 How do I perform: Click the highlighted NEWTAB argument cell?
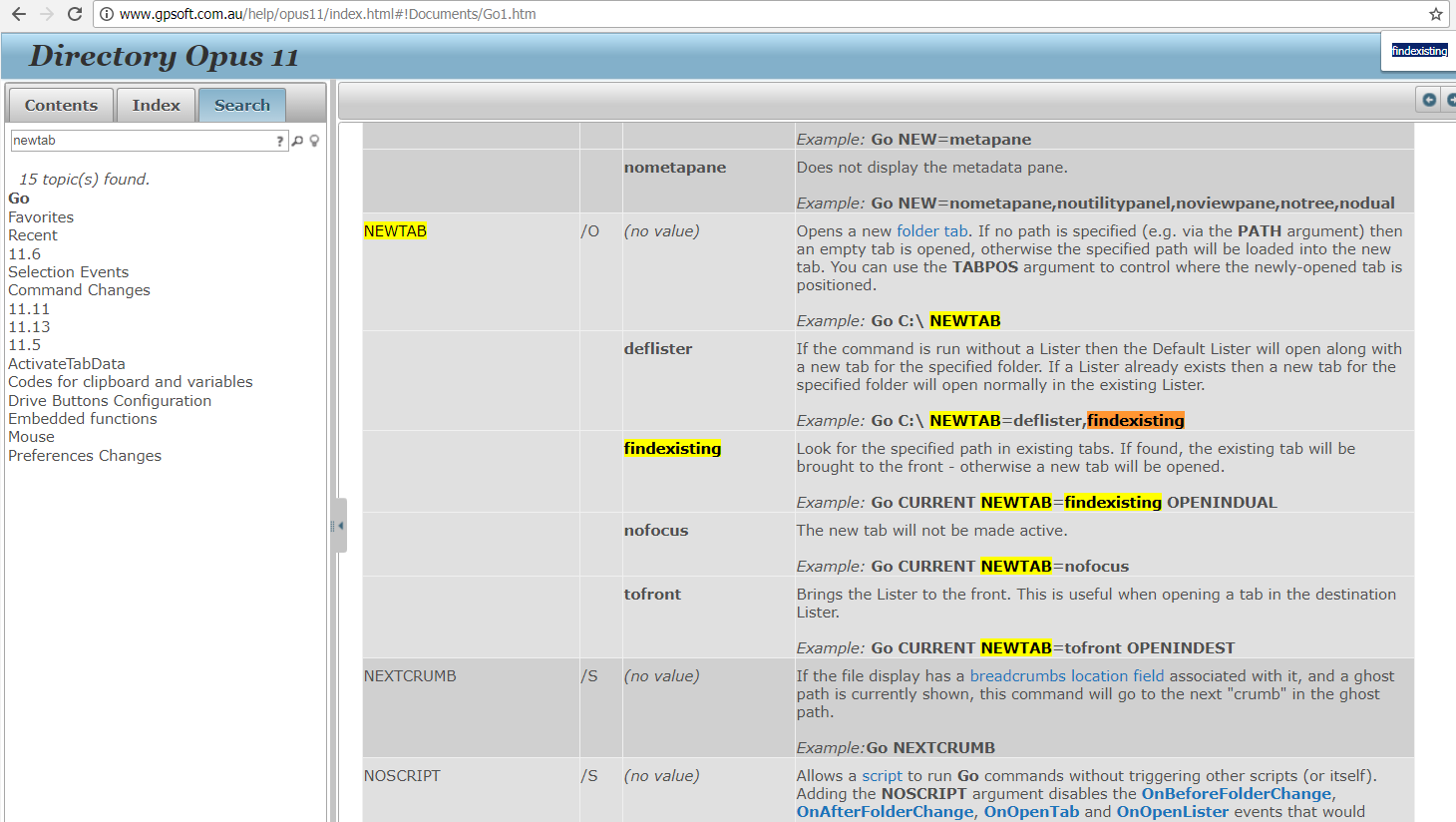(x=395, y=231)
